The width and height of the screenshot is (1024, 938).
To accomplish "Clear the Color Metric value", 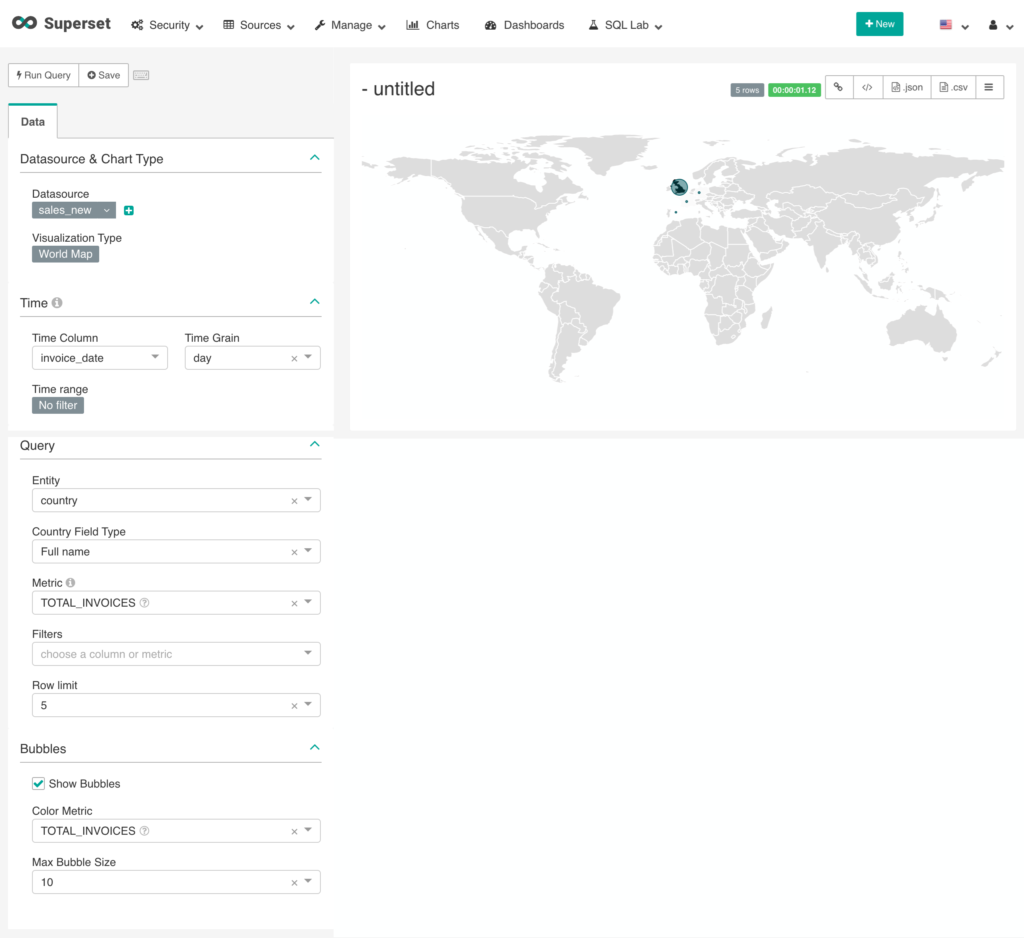I will coord(294,832).
